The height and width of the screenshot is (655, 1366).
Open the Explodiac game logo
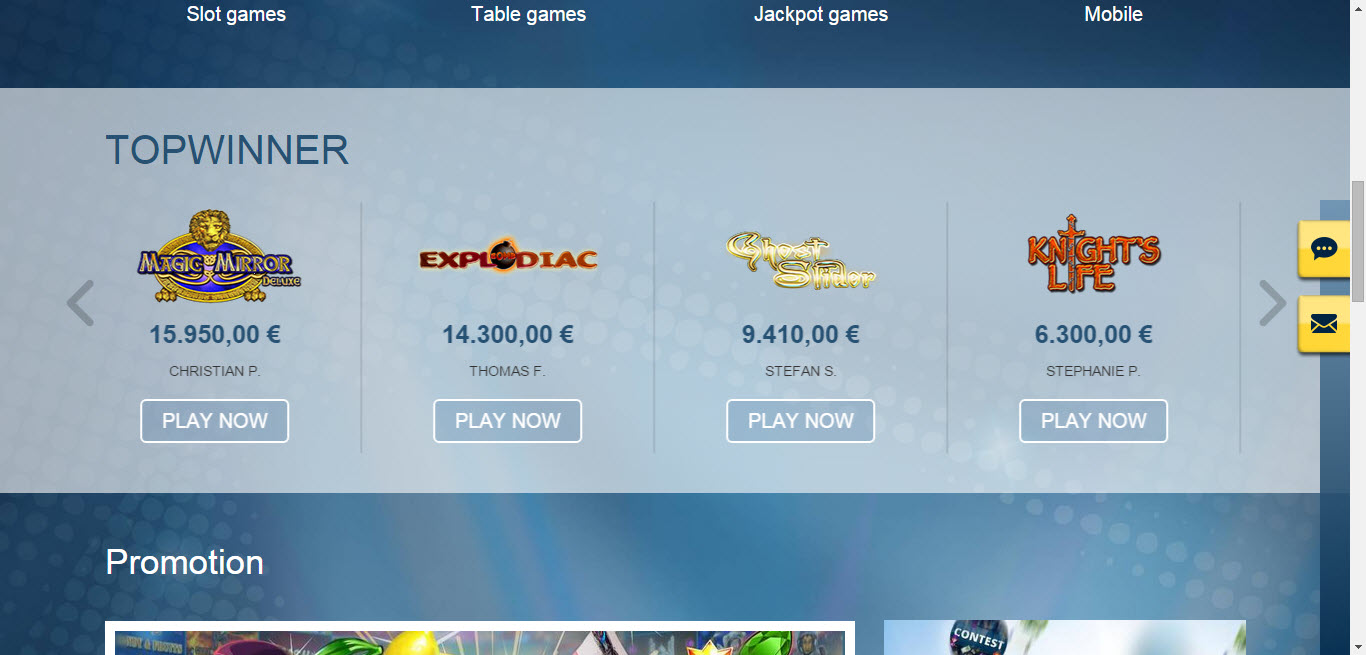(508, 259)
